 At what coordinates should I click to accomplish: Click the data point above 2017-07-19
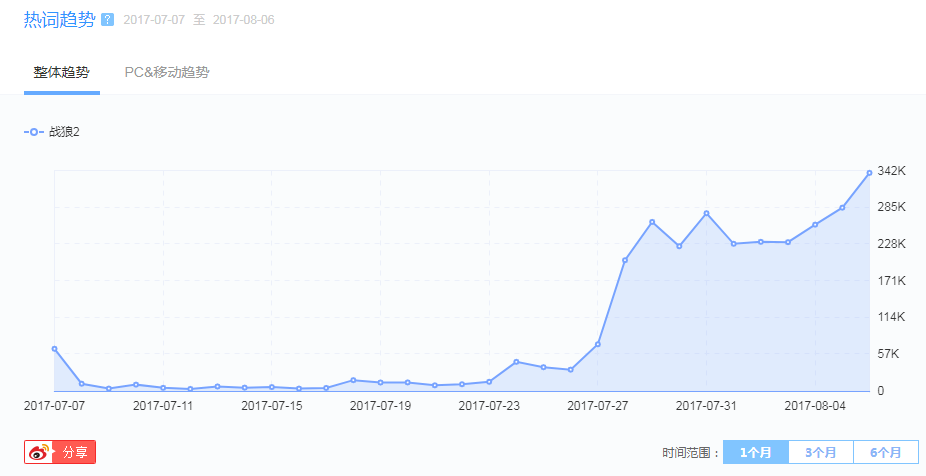point(380,382)
